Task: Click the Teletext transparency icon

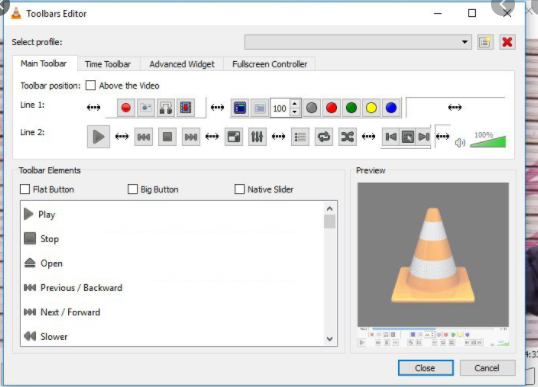Action: click(x=260, y=108)
